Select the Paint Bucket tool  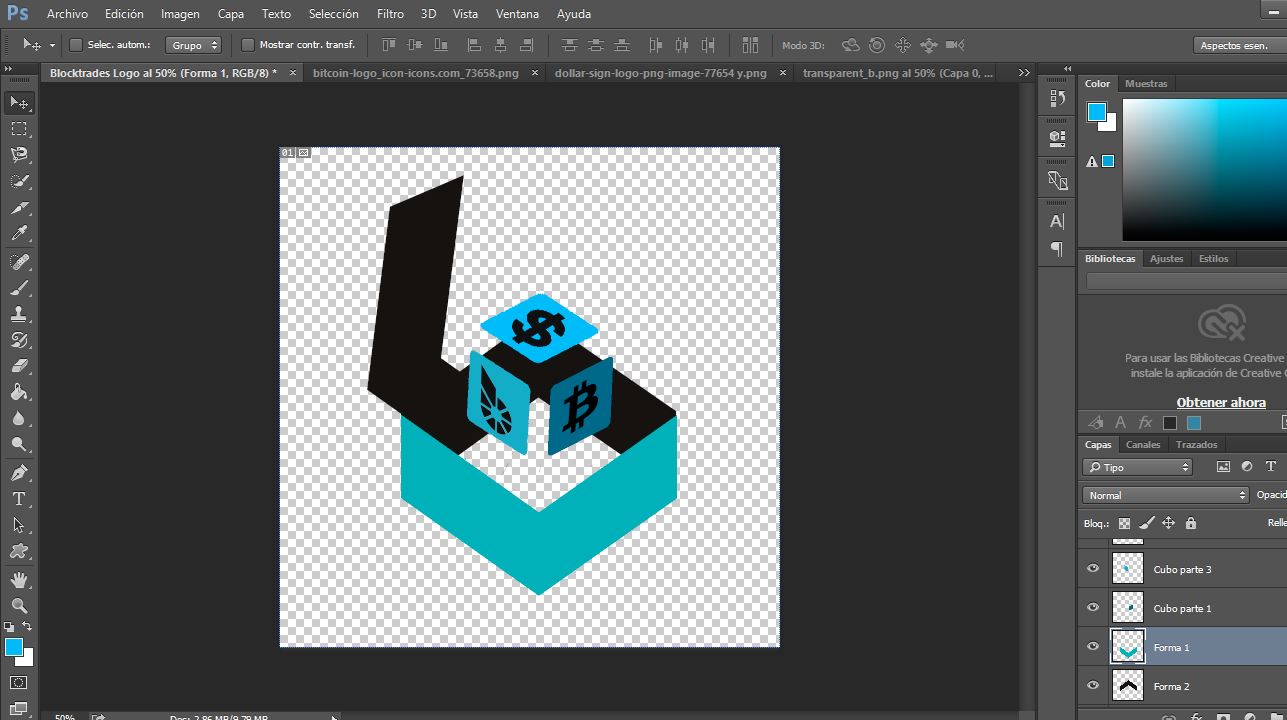[x=19, y=392]
